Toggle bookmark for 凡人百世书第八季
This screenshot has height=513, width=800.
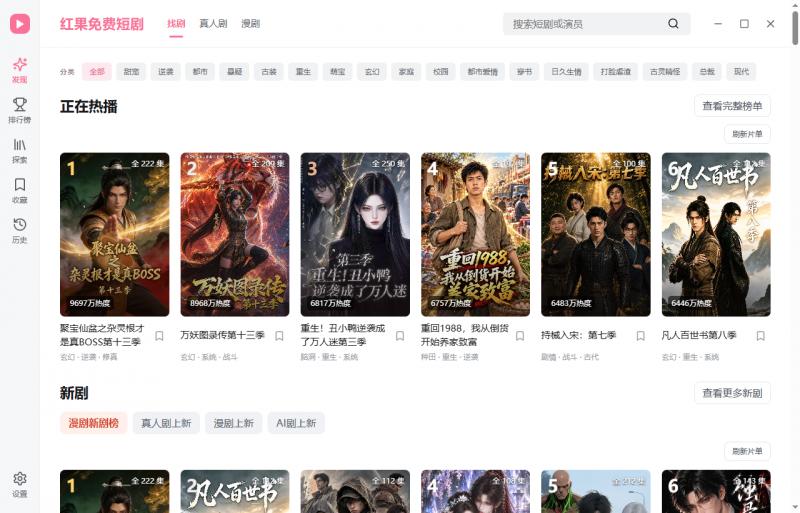761,335
